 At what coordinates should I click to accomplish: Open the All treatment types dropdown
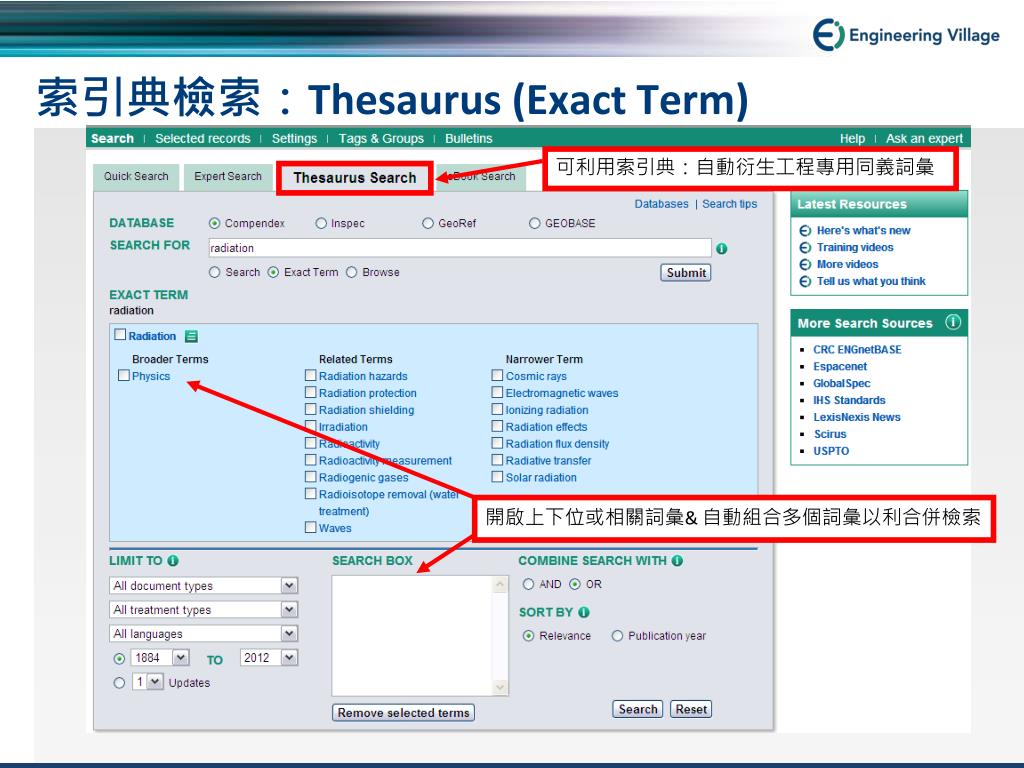click(x=204, y=610)
